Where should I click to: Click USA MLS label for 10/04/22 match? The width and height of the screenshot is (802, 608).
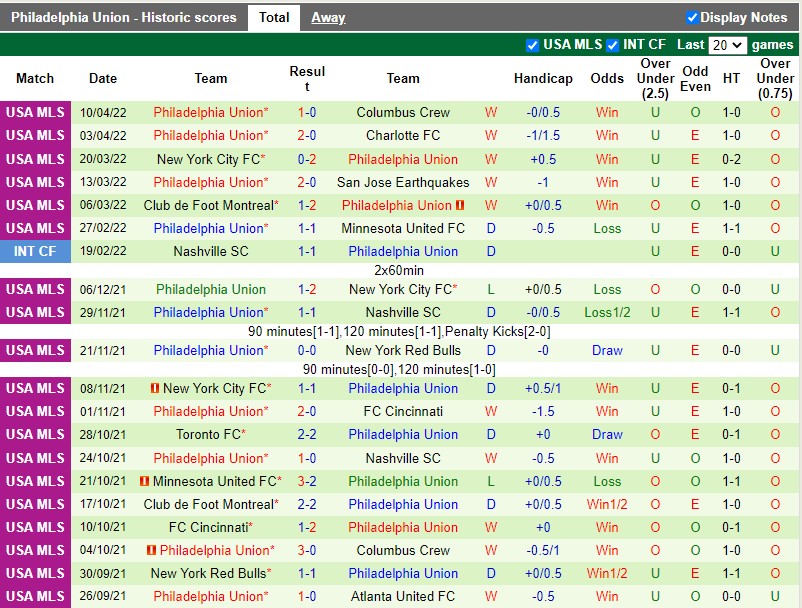tap(35, 112)
